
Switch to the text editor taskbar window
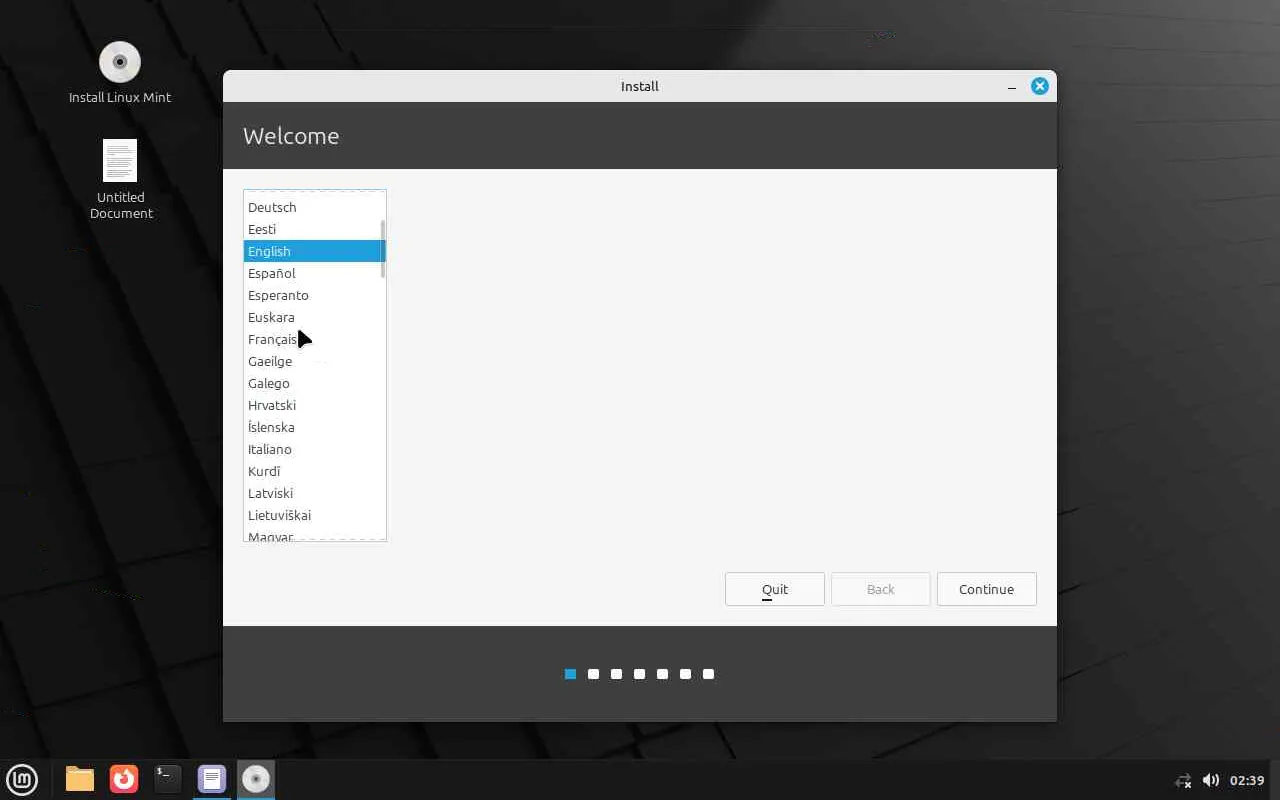212,779
